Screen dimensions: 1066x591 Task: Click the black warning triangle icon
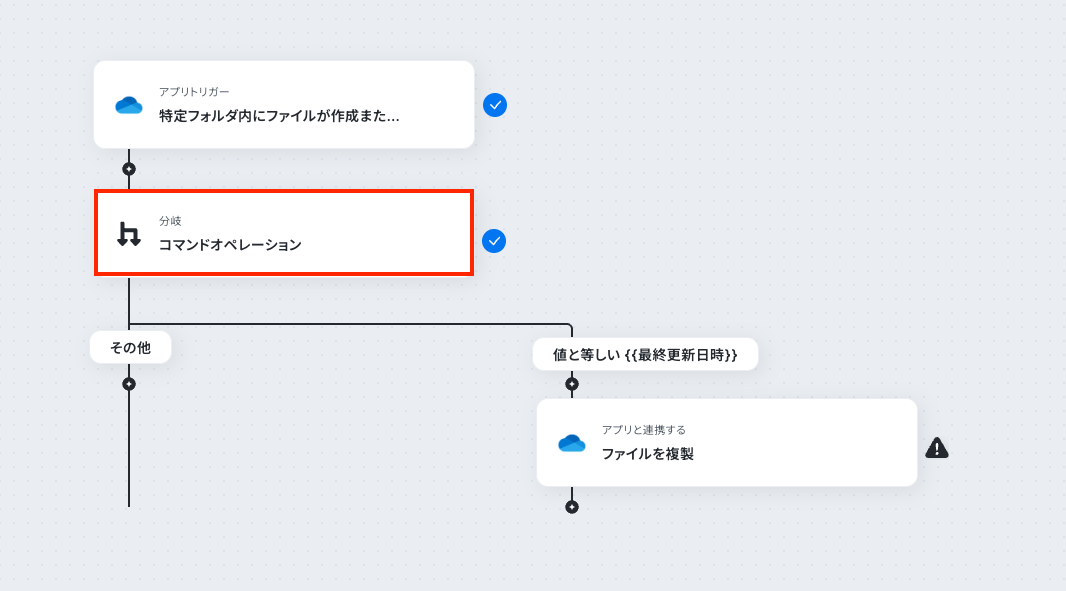click(937, 448)
